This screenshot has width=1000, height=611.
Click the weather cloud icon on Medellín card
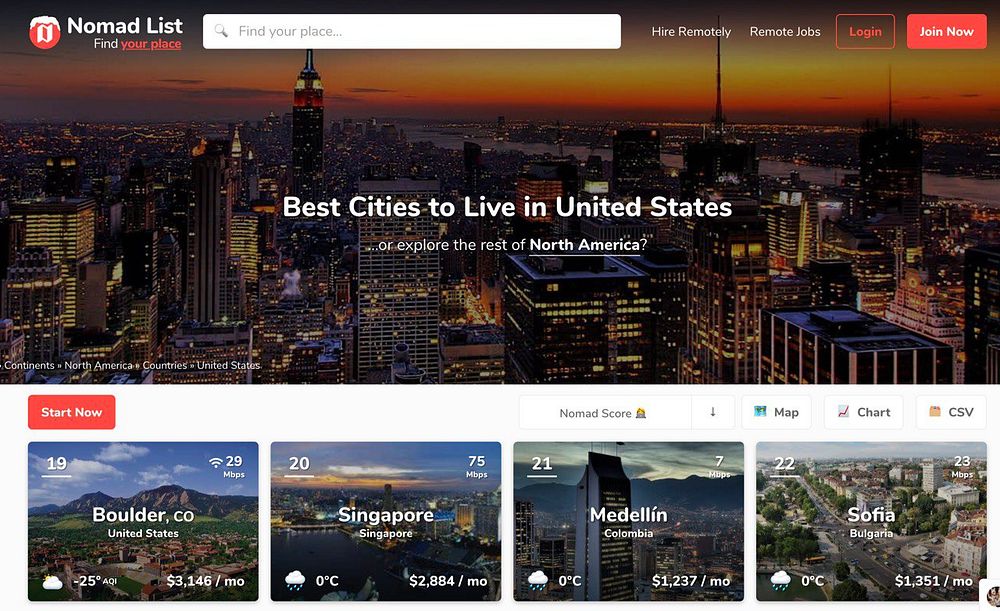(538, 580)
